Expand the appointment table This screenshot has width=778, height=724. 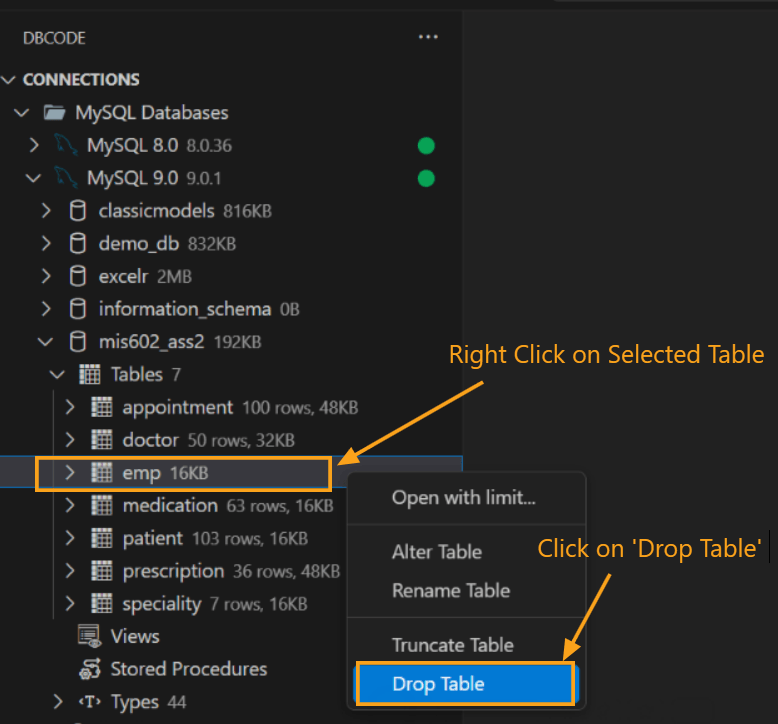coord(70,407)
